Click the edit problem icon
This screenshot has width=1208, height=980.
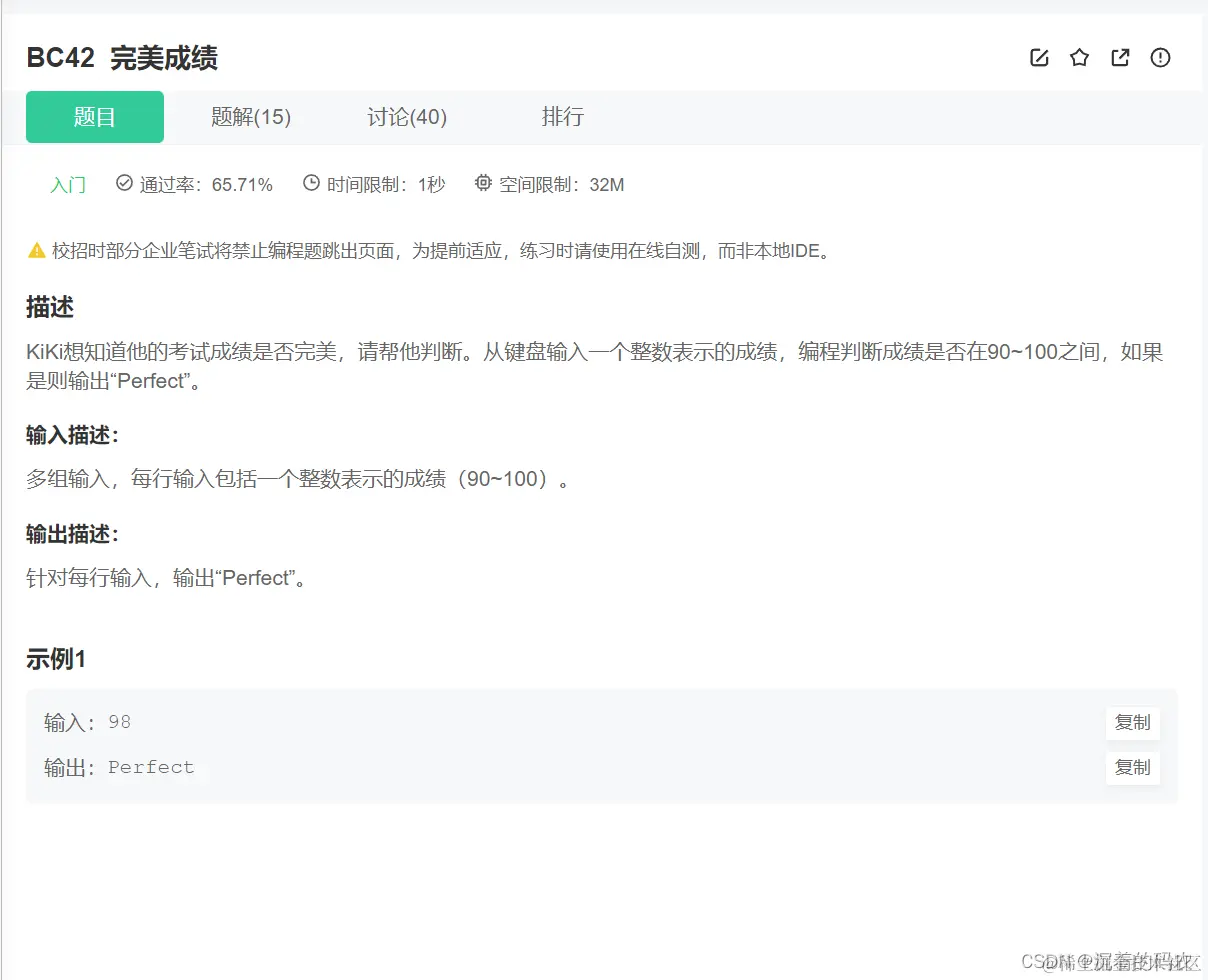coord(1039,58)
